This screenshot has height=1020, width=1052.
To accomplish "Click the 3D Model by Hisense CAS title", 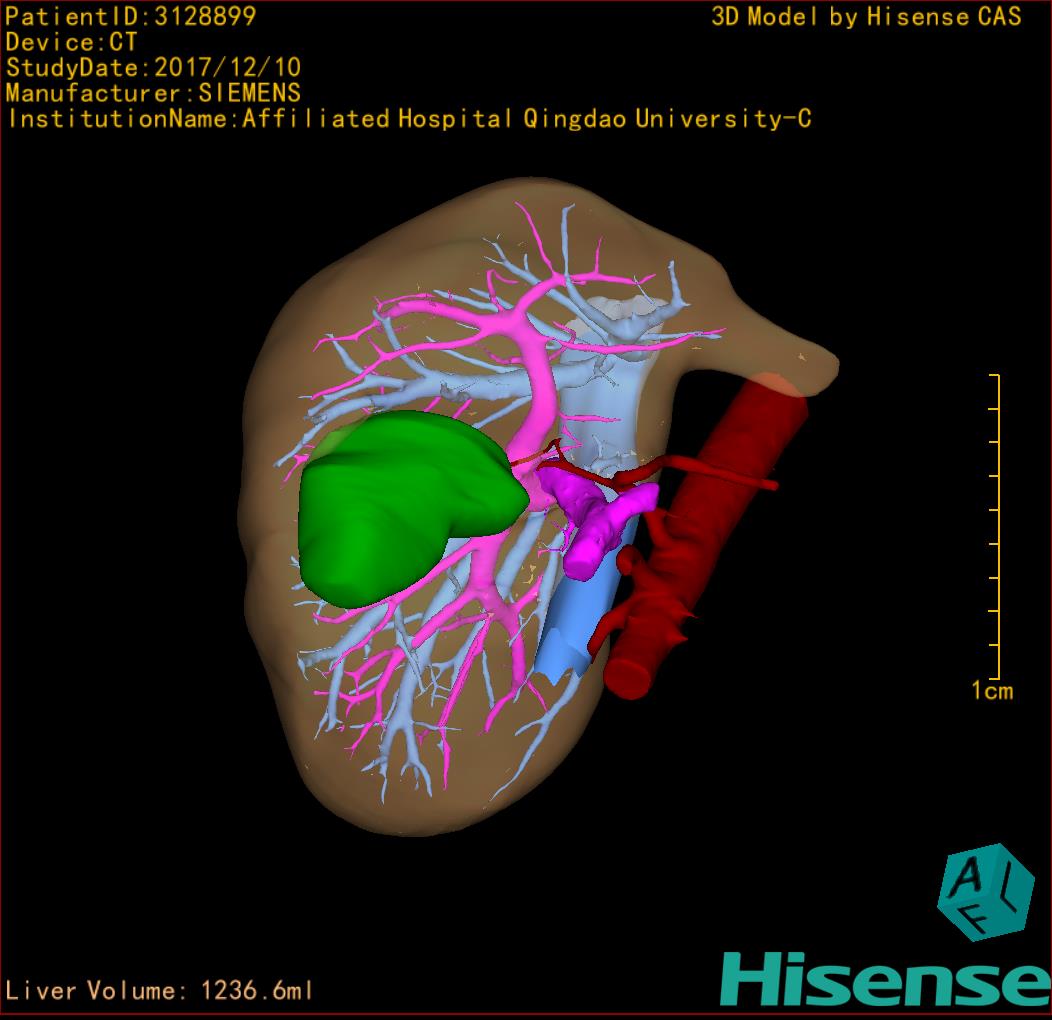I will (x=866, y=16).
